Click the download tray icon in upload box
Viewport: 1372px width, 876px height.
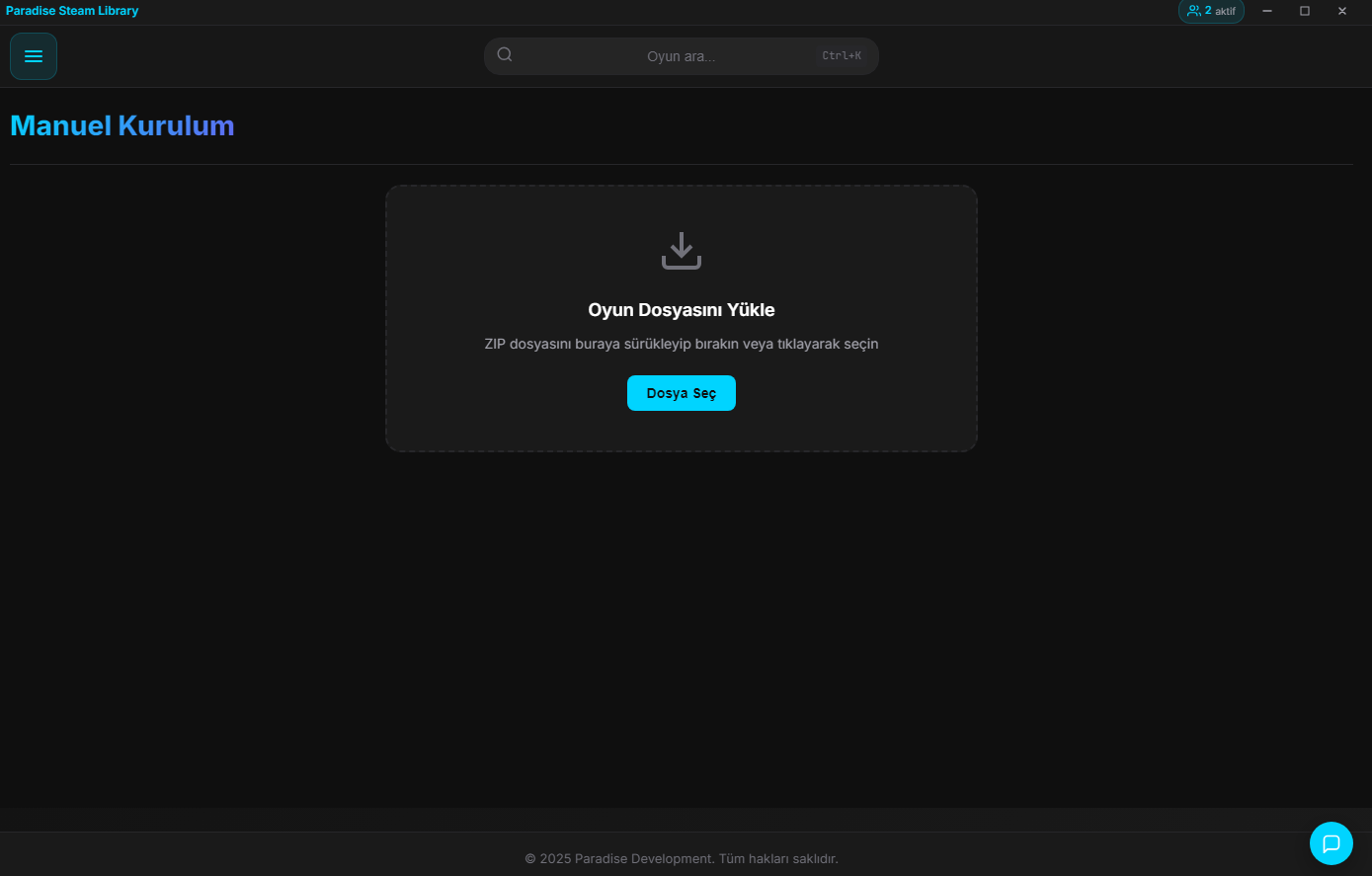pyautogui.click(x=682, y=251)
